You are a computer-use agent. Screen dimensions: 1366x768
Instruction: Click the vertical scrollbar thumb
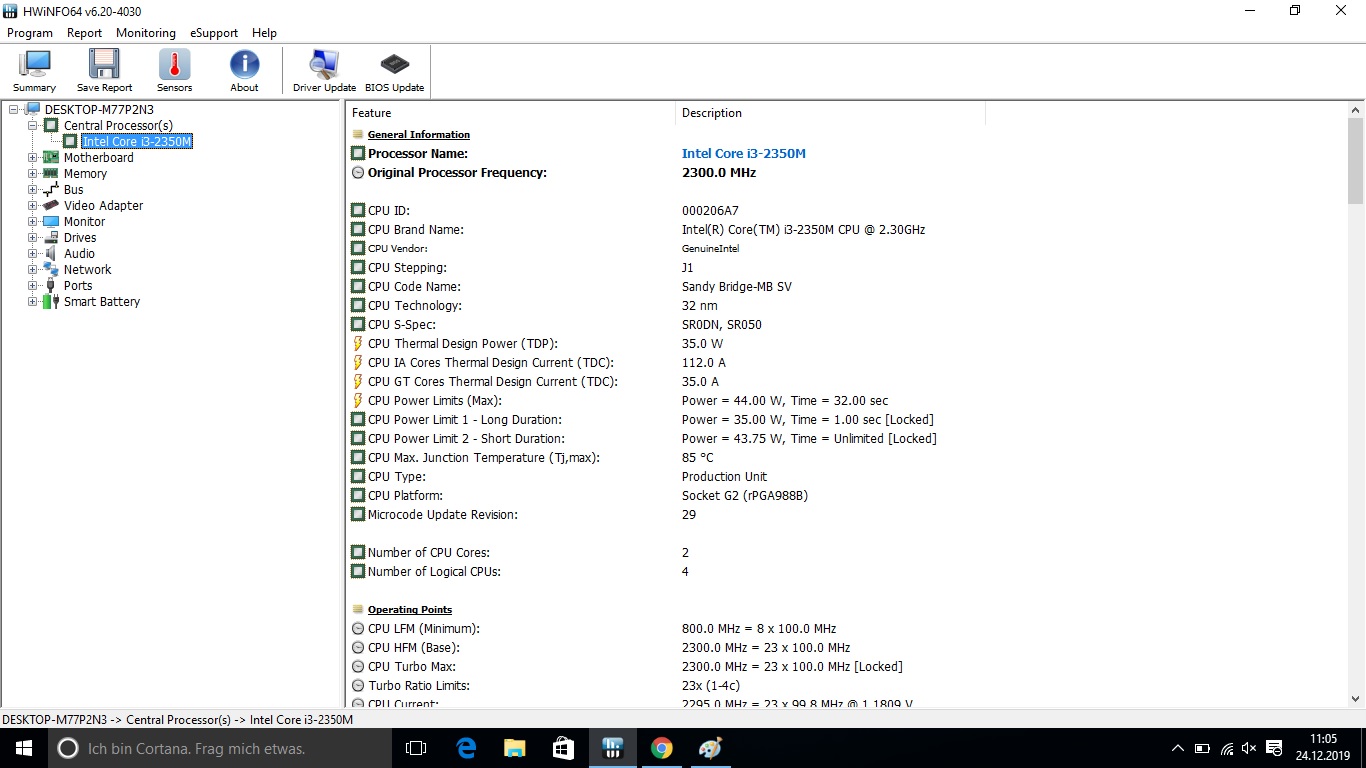[x=1356, y=160]
